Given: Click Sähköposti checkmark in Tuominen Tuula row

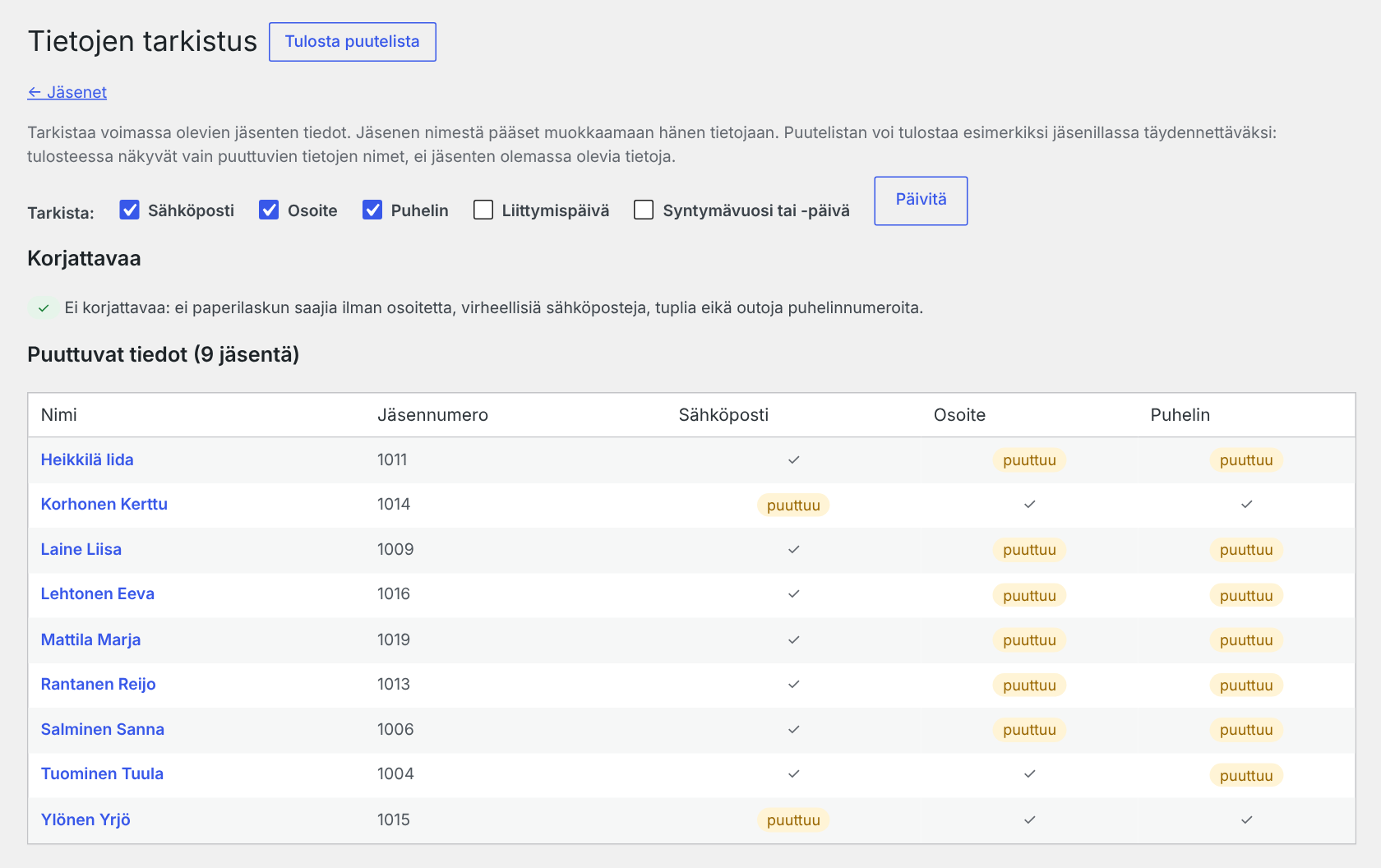Looking at the screenshot, I should pyautogui.click(x=793, y=773).
